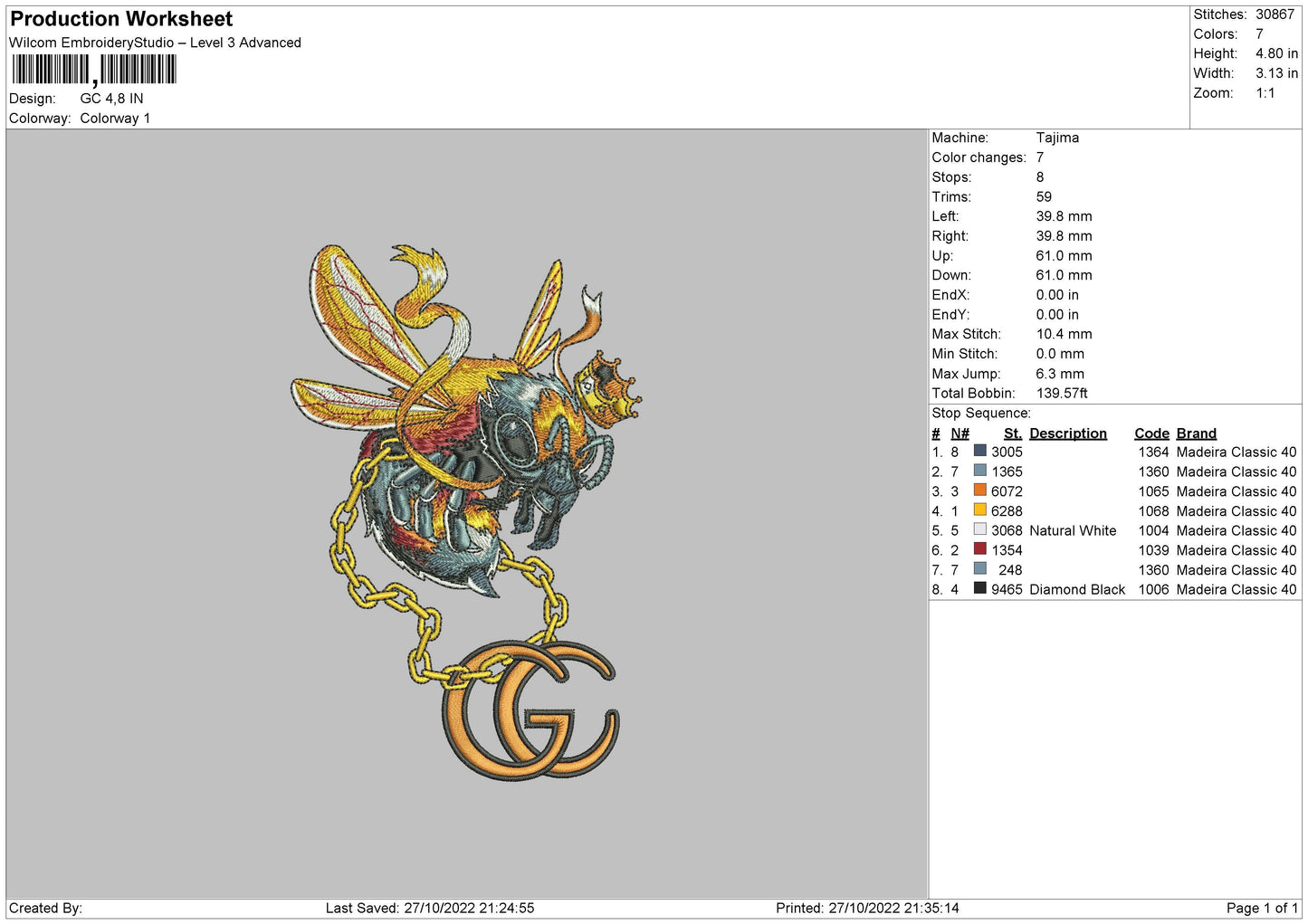Image resolution: width=1308 pixels, height=924 pixels.
Task: Click the stitch count 6072
Action: tap(1007, 491)
